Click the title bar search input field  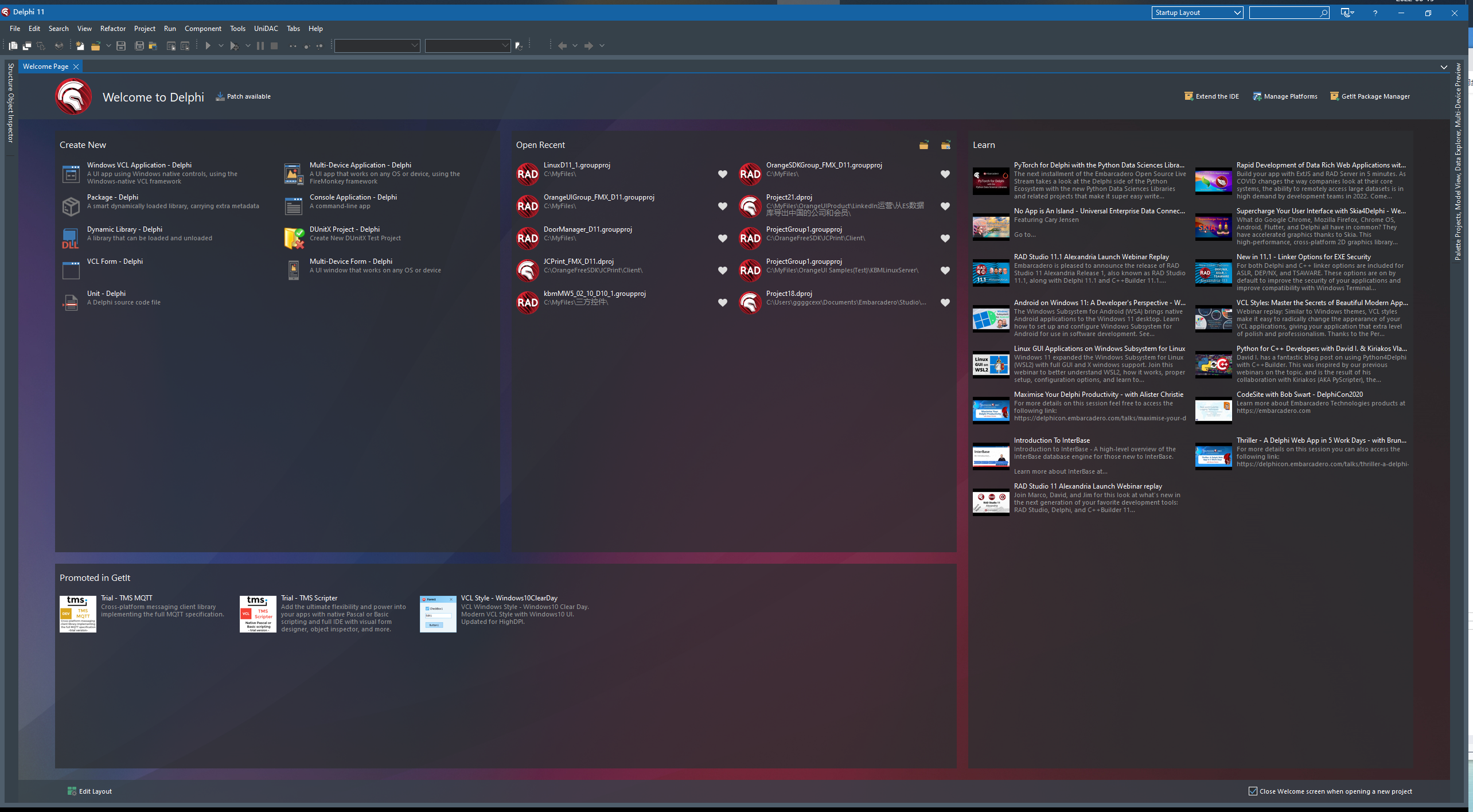click(1289, 13)
